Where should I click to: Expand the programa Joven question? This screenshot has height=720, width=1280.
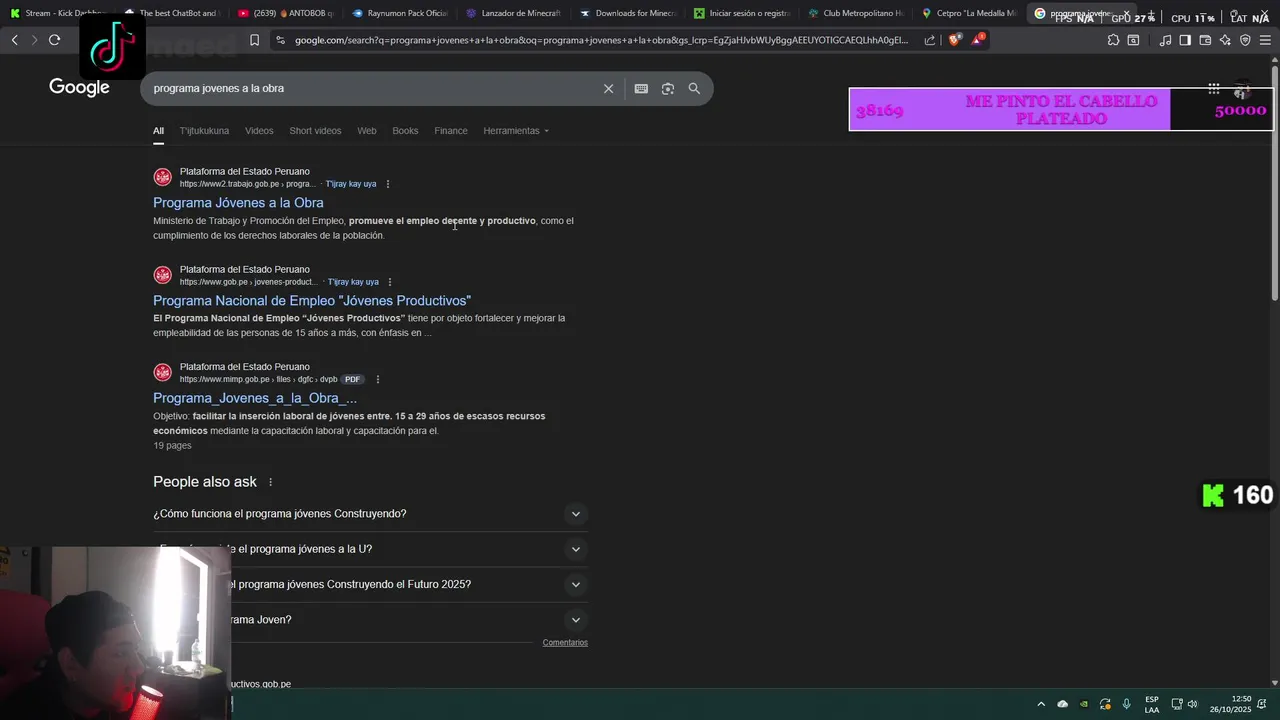click(370, 620)
